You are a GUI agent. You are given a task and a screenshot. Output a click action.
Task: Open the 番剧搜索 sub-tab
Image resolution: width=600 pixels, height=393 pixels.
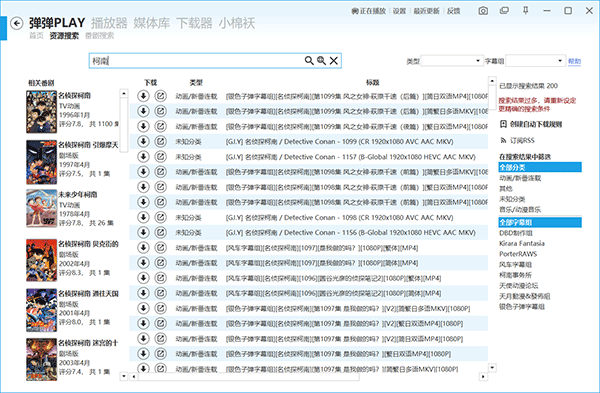(99, 36)
